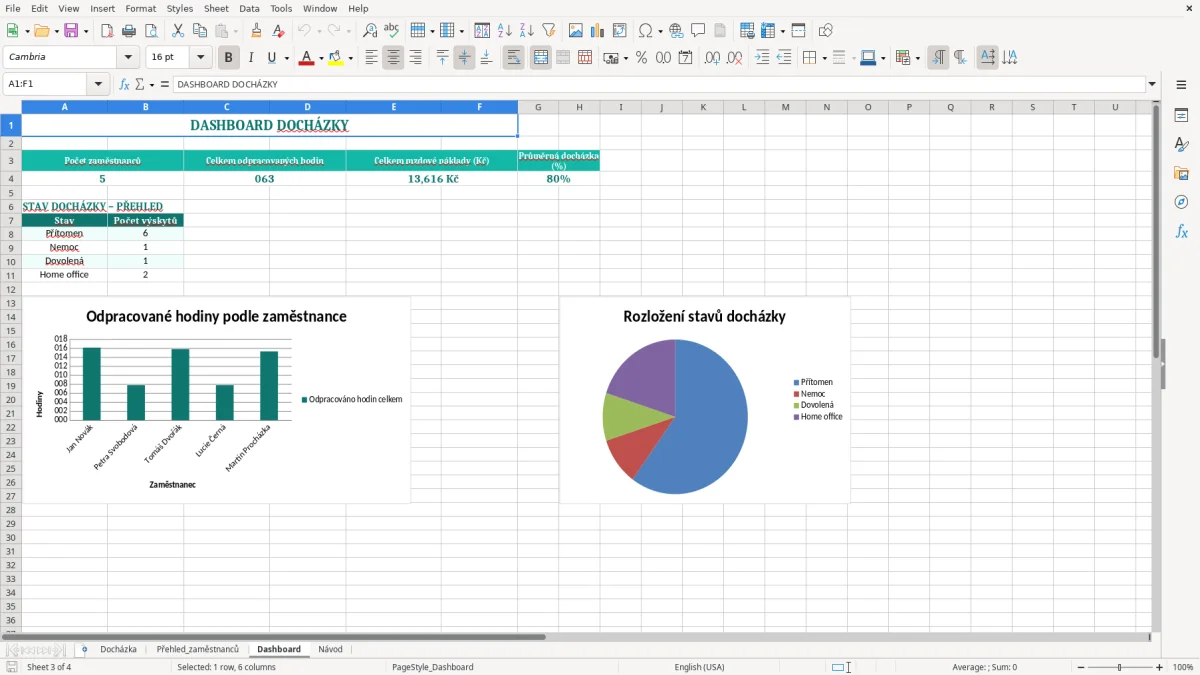Click the Save document icon
Screen dimensions: 1200x675
point(71,31)
